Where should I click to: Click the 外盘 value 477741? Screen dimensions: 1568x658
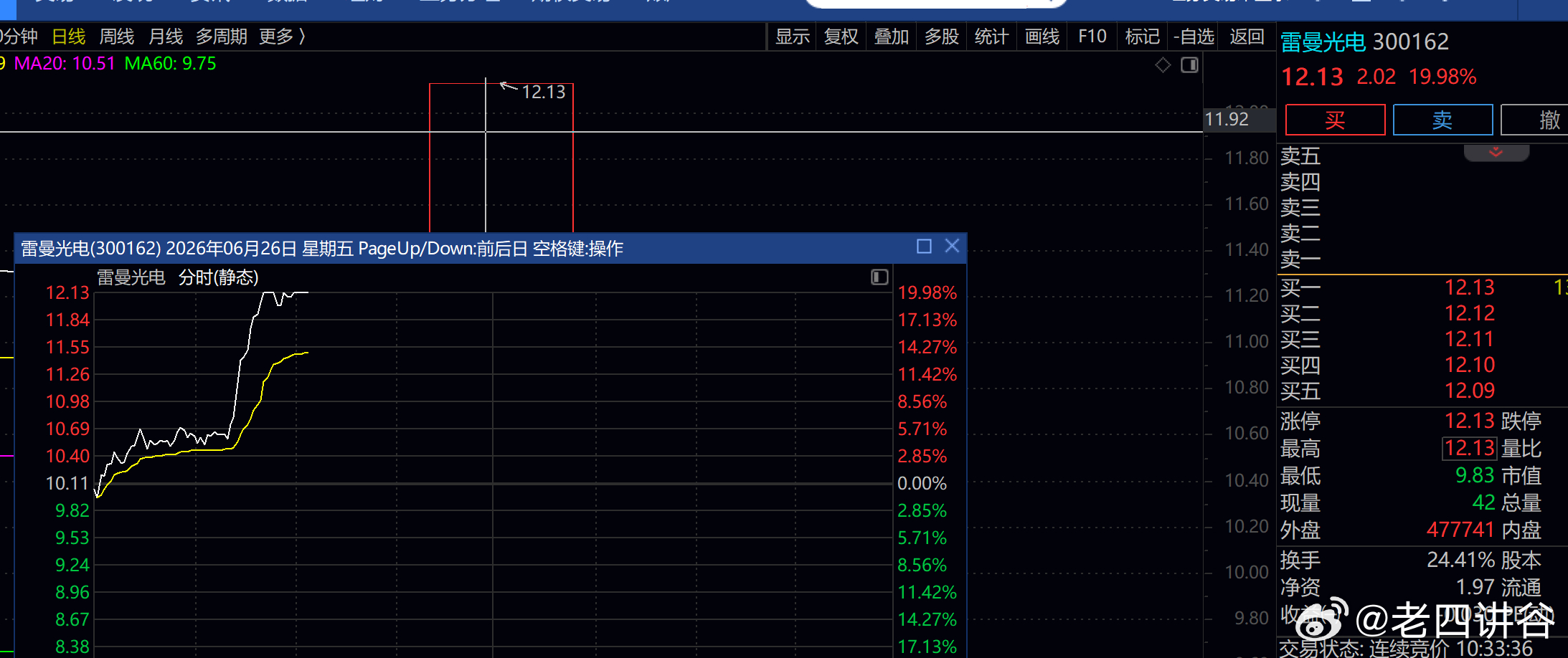(x=1460, y=530)
